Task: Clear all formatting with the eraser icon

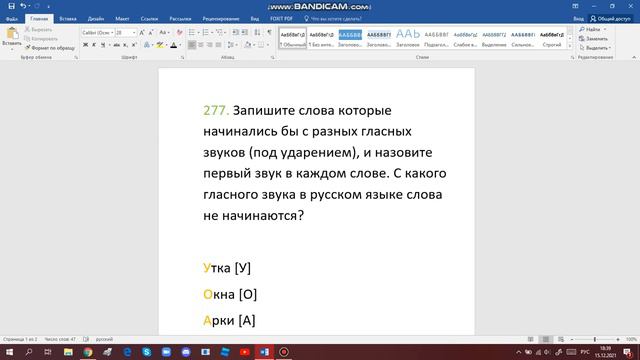Action: pyautogui.click(x=179, y=33)
